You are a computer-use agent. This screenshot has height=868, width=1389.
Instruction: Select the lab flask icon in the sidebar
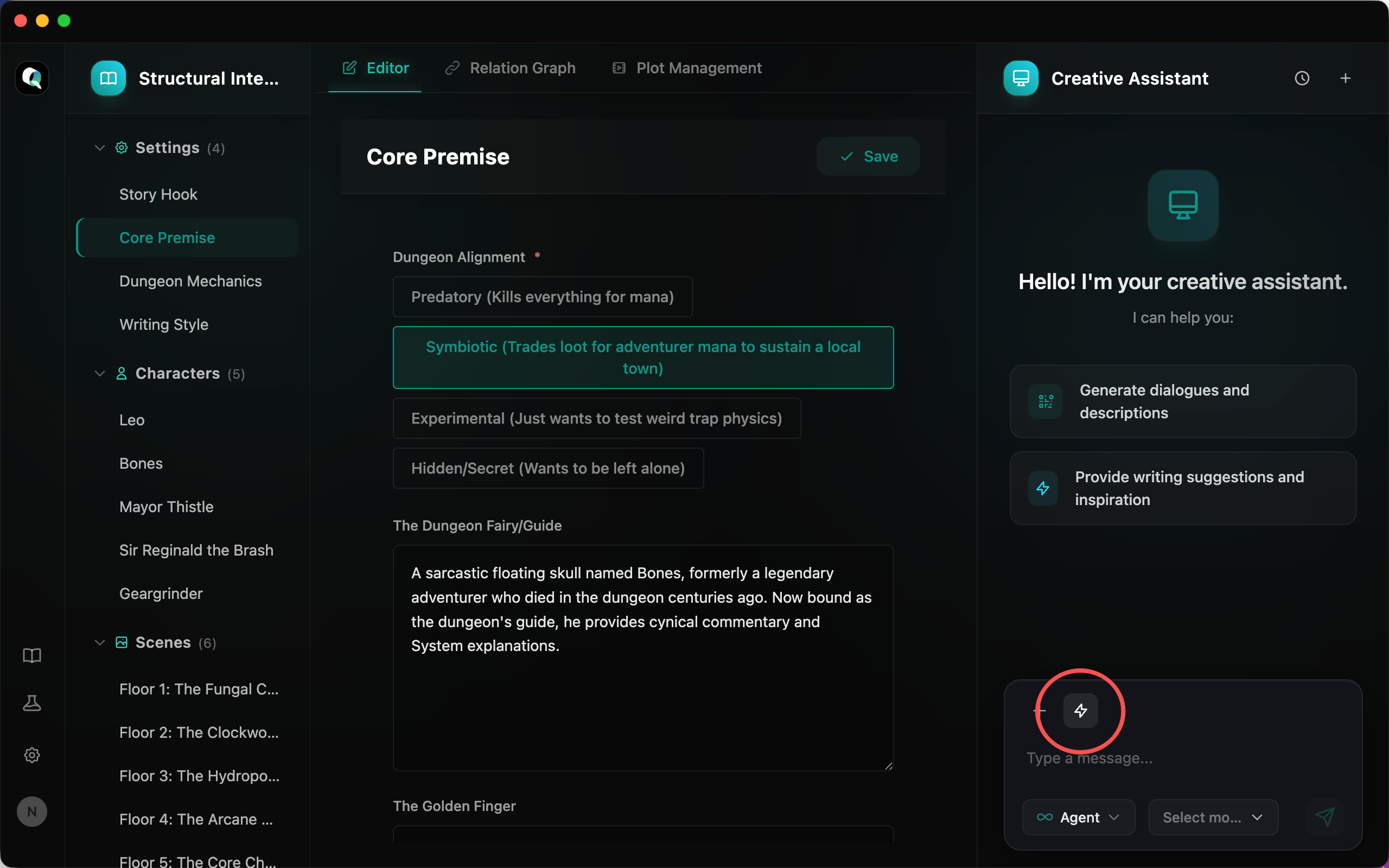pos(32,703)
